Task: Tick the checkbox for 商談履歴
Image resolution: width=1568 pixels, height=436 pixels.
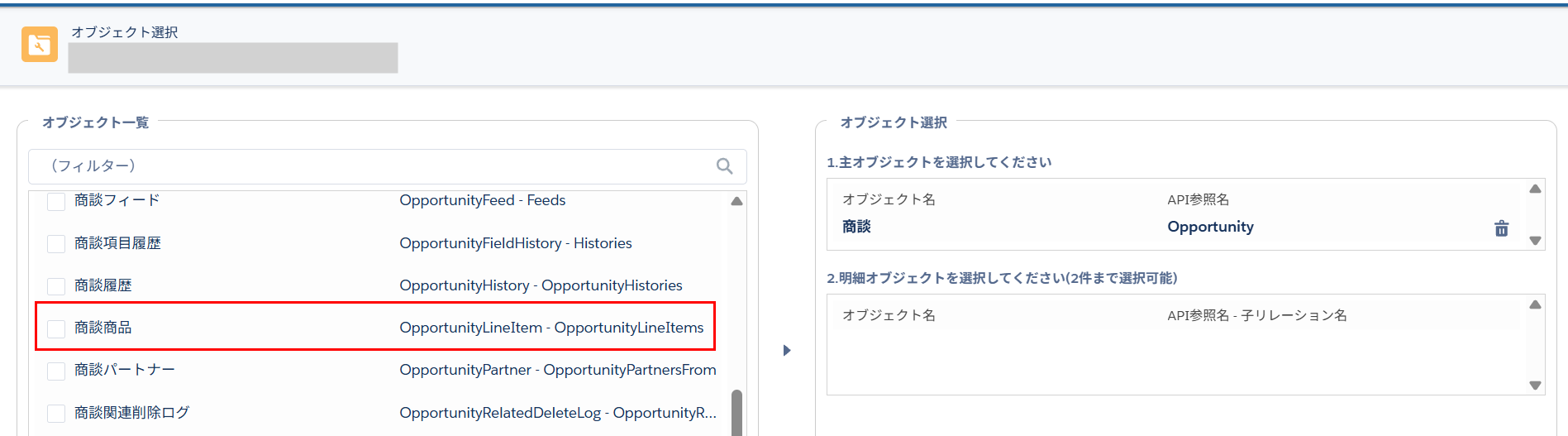Action: [x=56, y=286]
